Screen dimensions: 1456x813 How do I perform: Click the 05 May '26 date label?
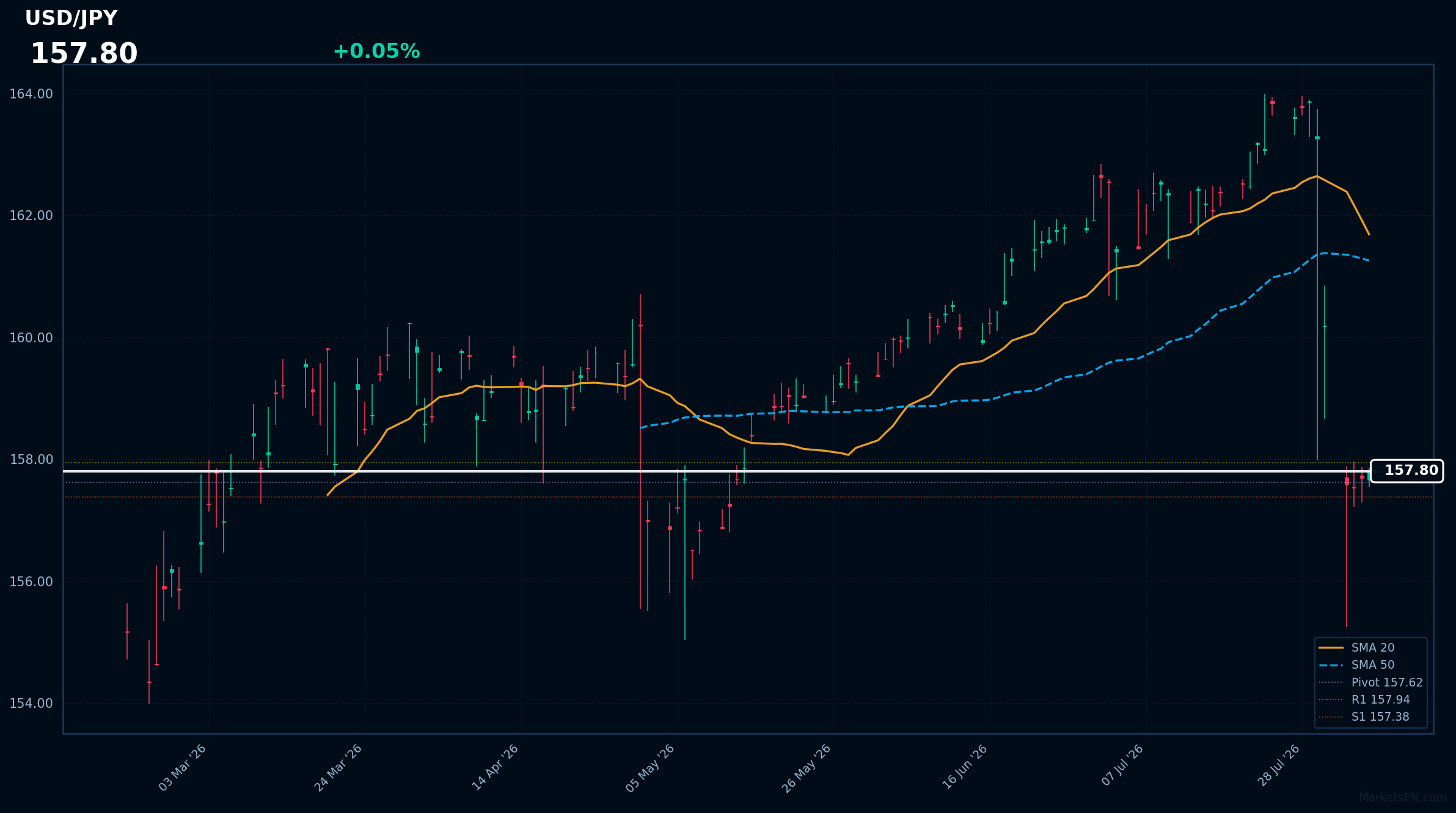pyautogui.click(x=650, y=768)
